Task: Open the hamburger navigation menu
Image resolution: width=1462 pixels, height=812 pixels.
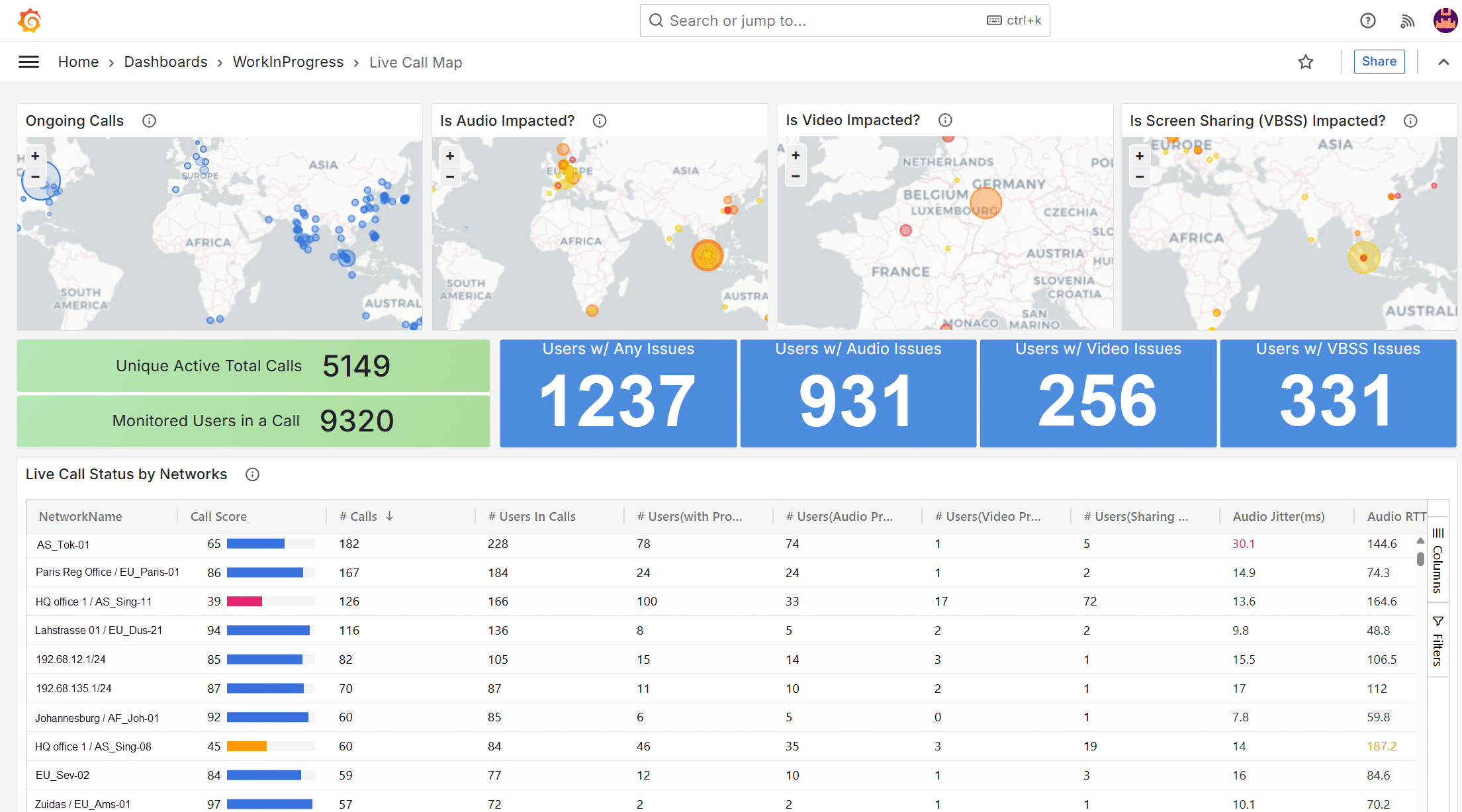Action: 28,62
